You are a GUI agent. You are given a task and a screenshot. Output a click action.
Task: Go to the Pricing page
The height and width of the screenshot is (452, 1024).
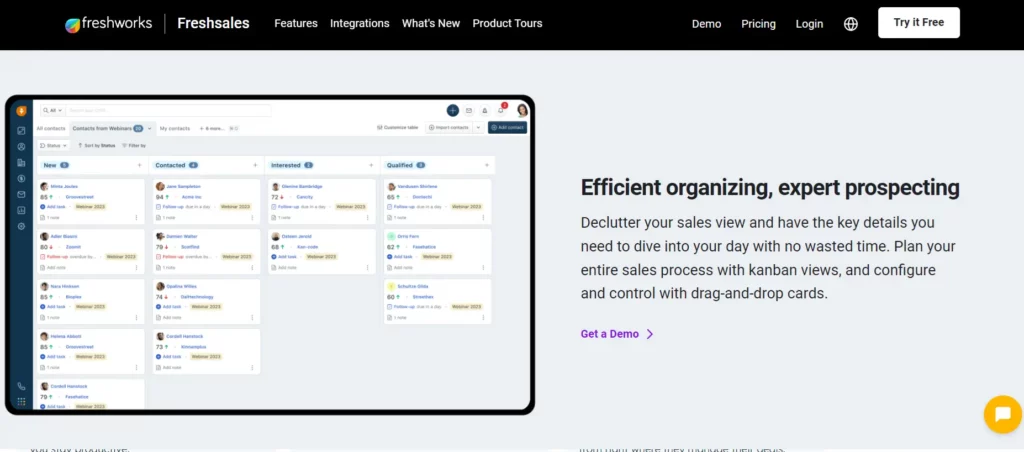point(758,24)
